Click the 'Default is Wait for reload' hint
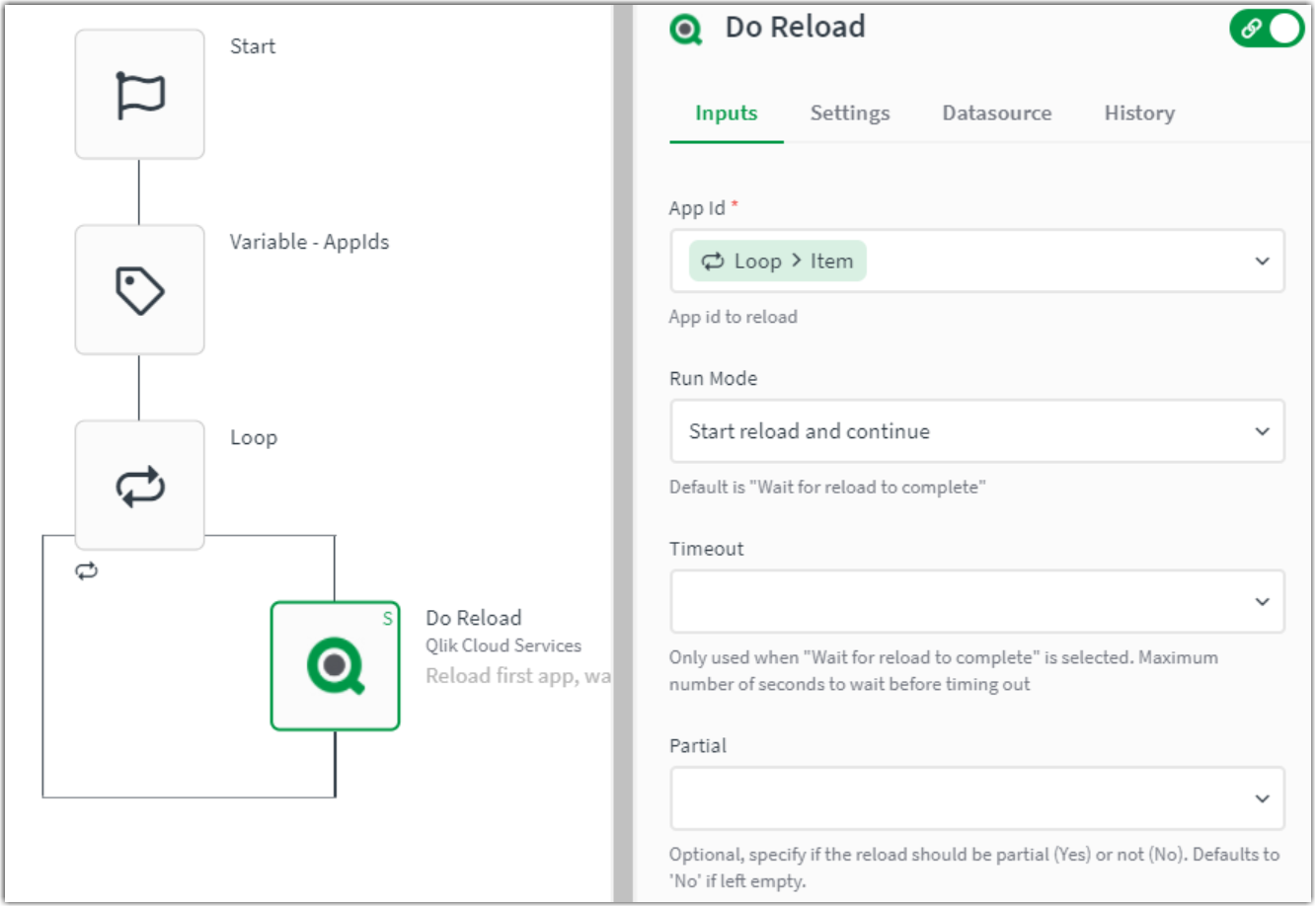This screenshot has height=907, width=1316. 827,487
